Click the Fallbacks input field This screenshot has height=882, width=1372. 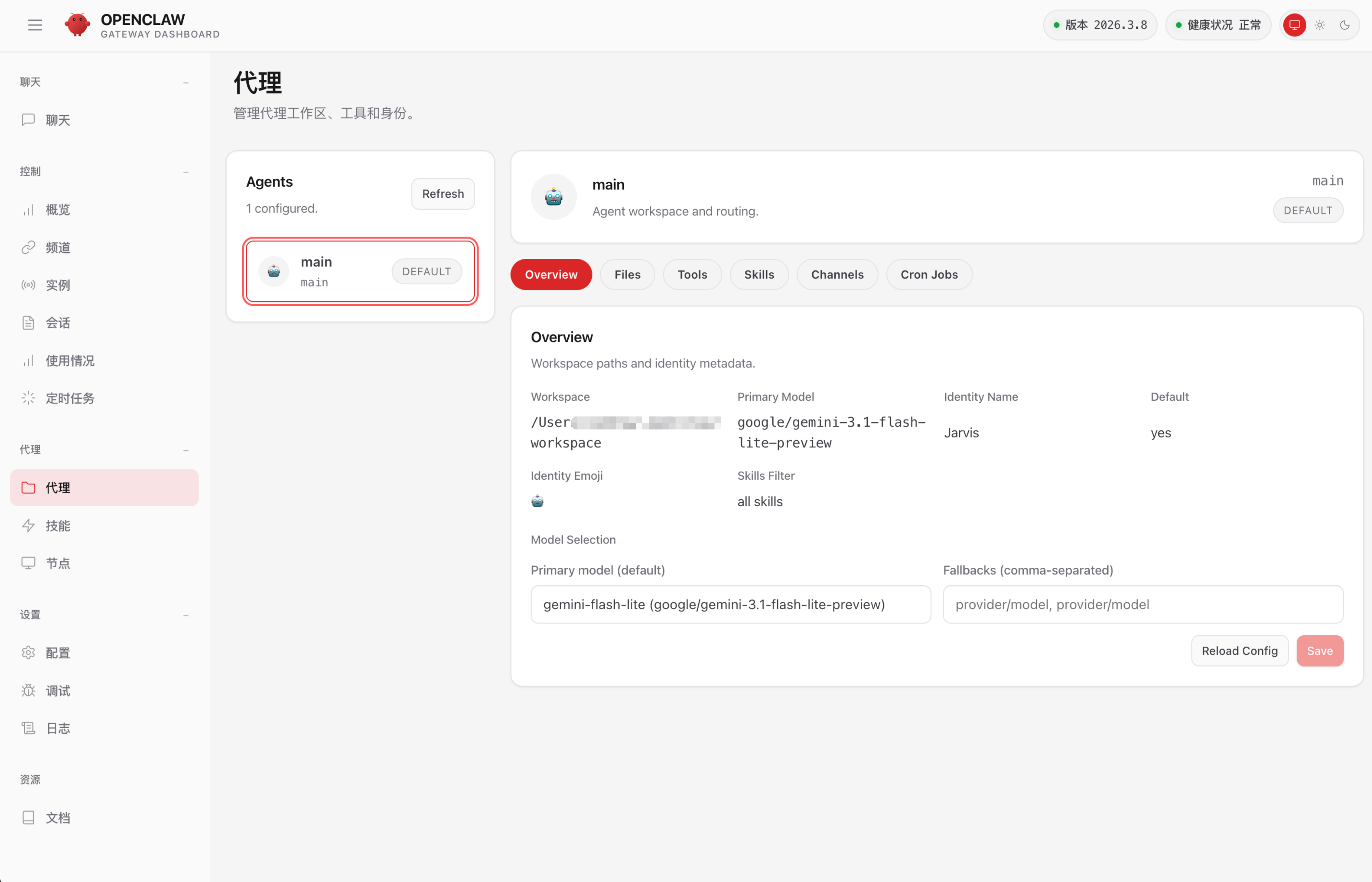point(1142,604)
